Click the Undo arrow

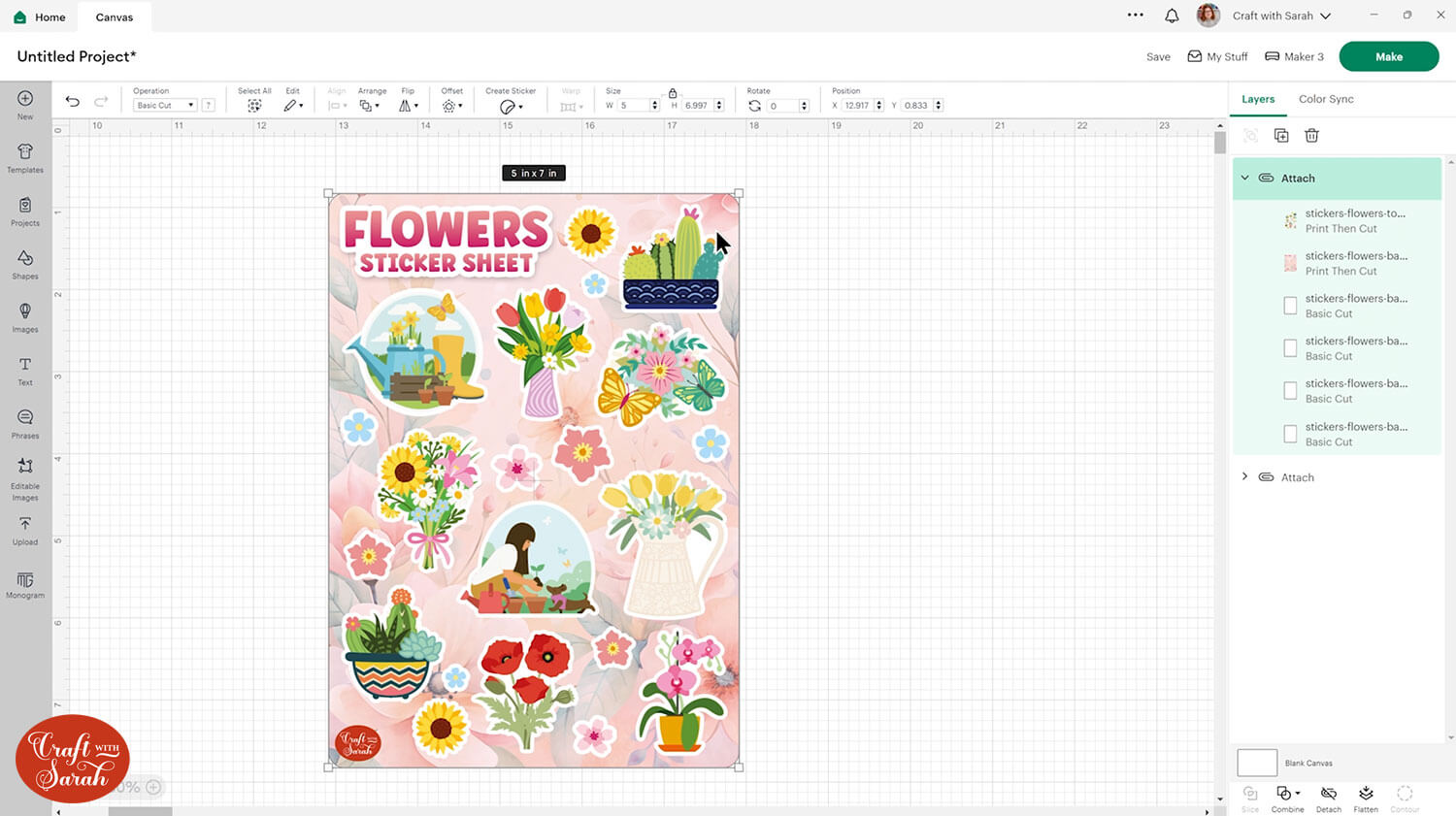coord(73,102)
